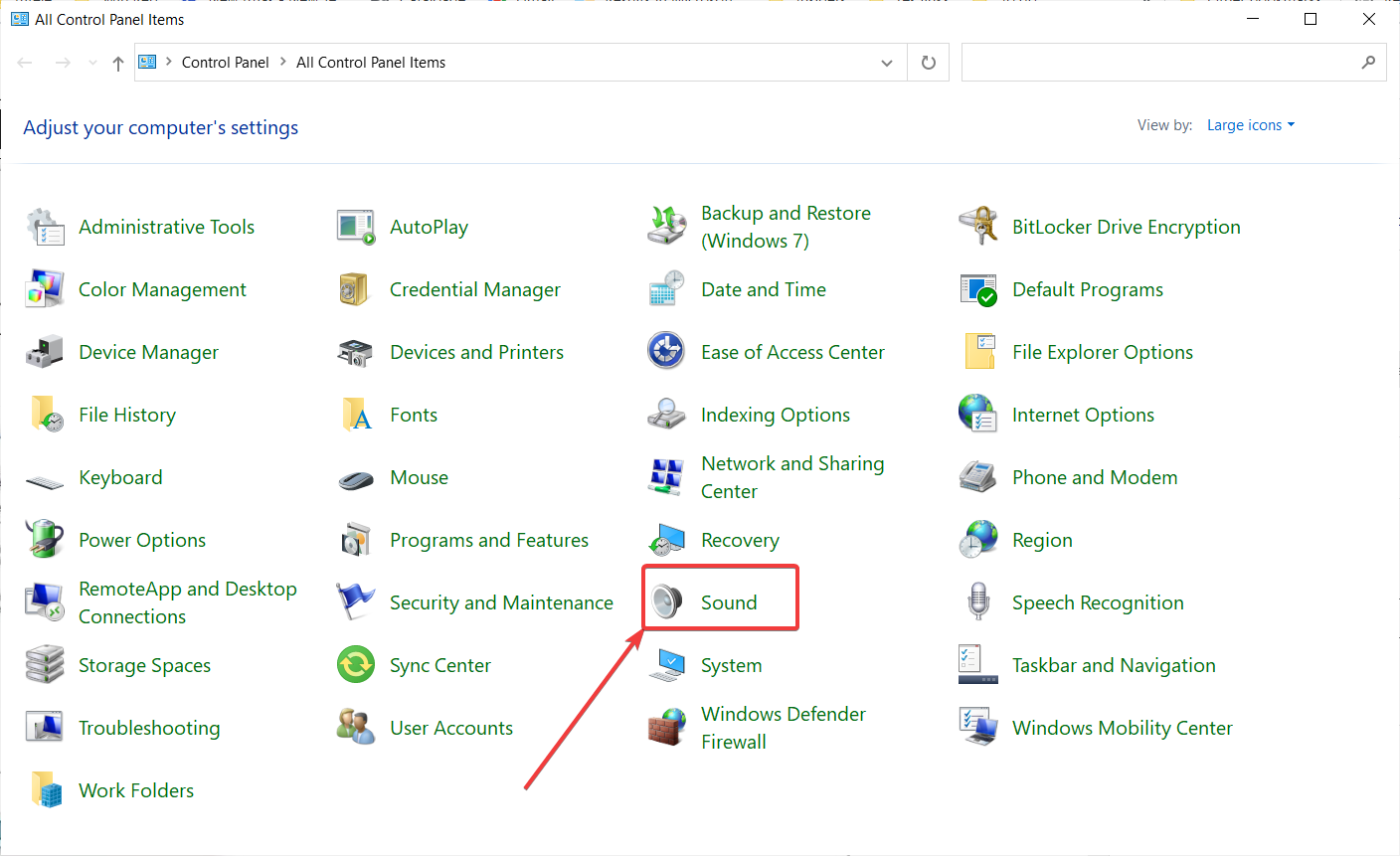Open the Speech Recognition microphone icon

(x=978, y=602)
